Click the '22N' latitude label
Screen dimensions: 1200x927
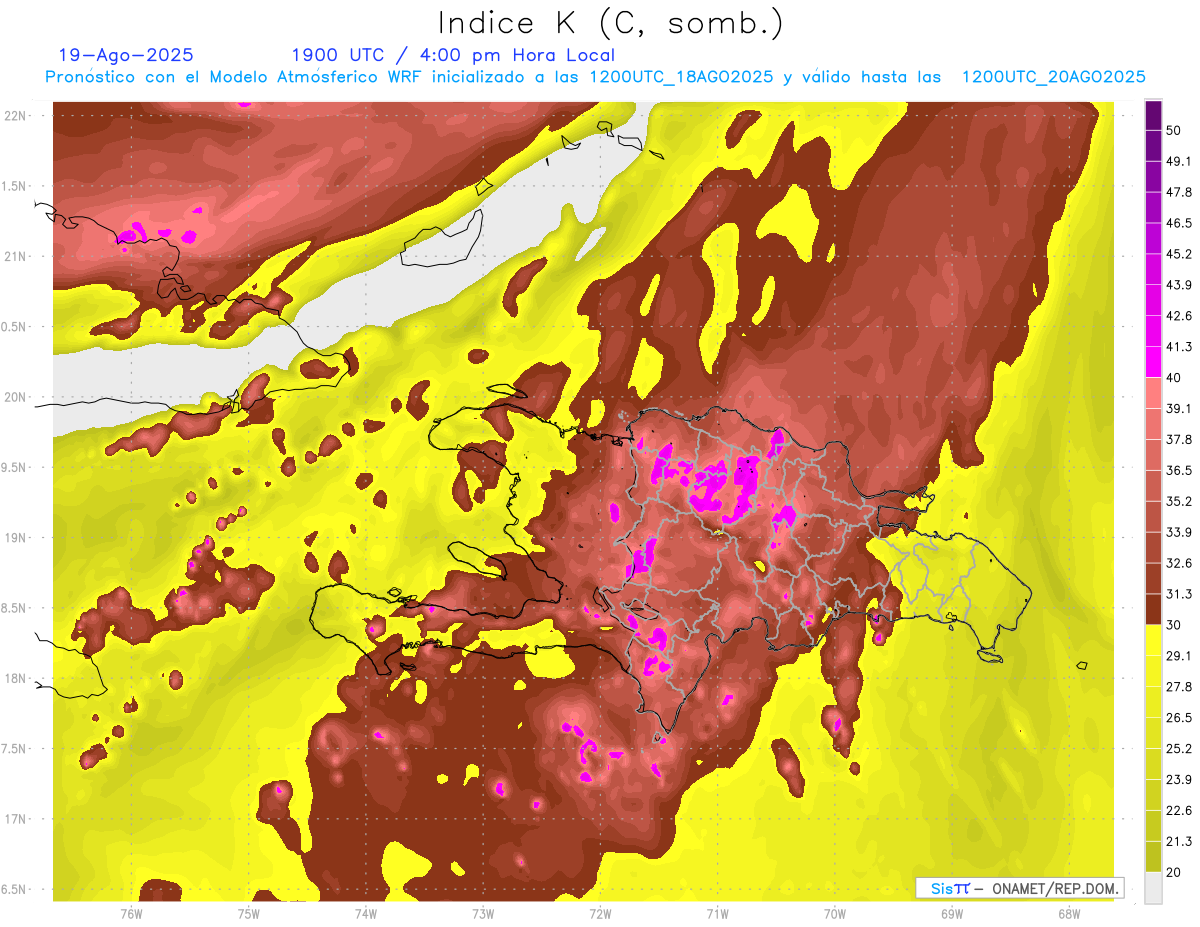pos(14,116)
